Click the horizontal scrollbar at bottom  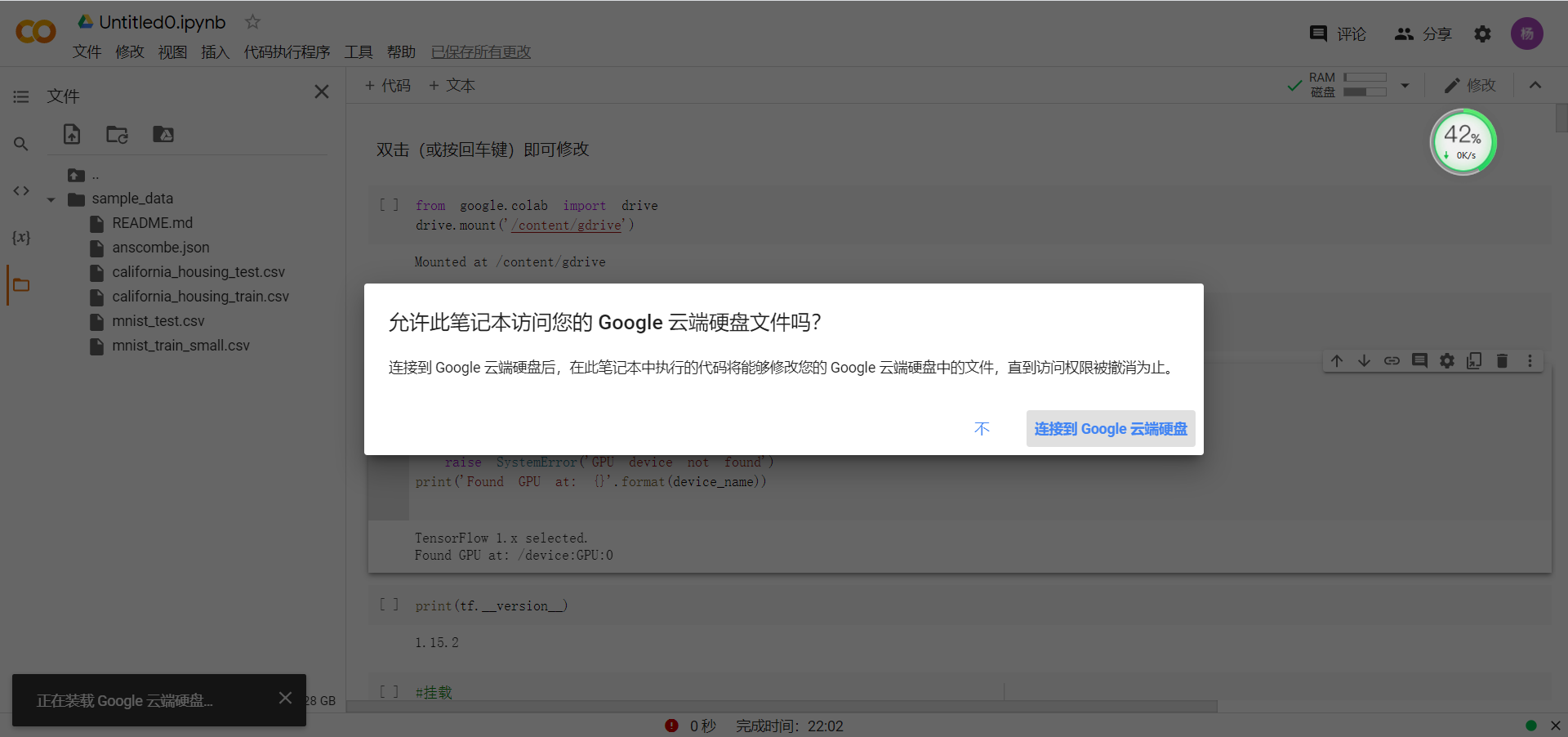(782, 706)
